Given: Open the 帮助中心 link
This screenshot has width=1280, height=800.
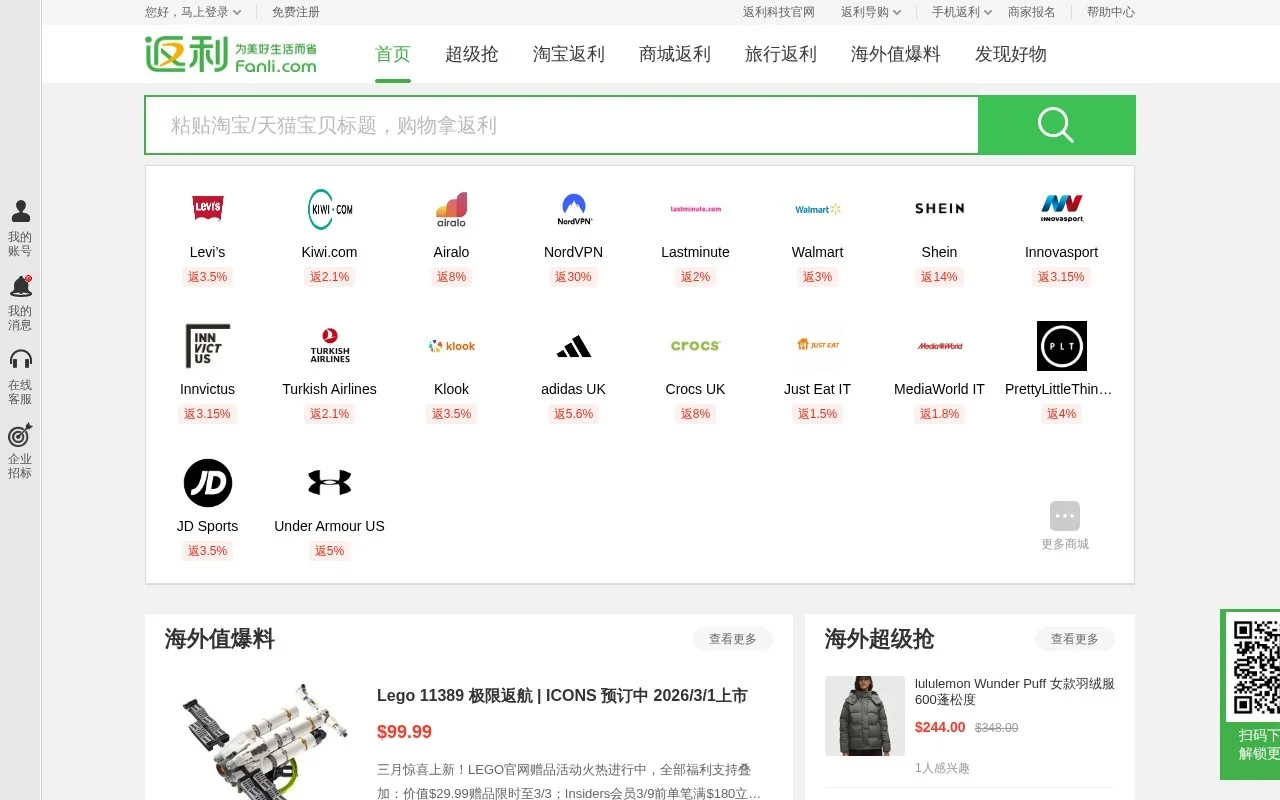Looking at the screenshot, I should click(1111, 12).
